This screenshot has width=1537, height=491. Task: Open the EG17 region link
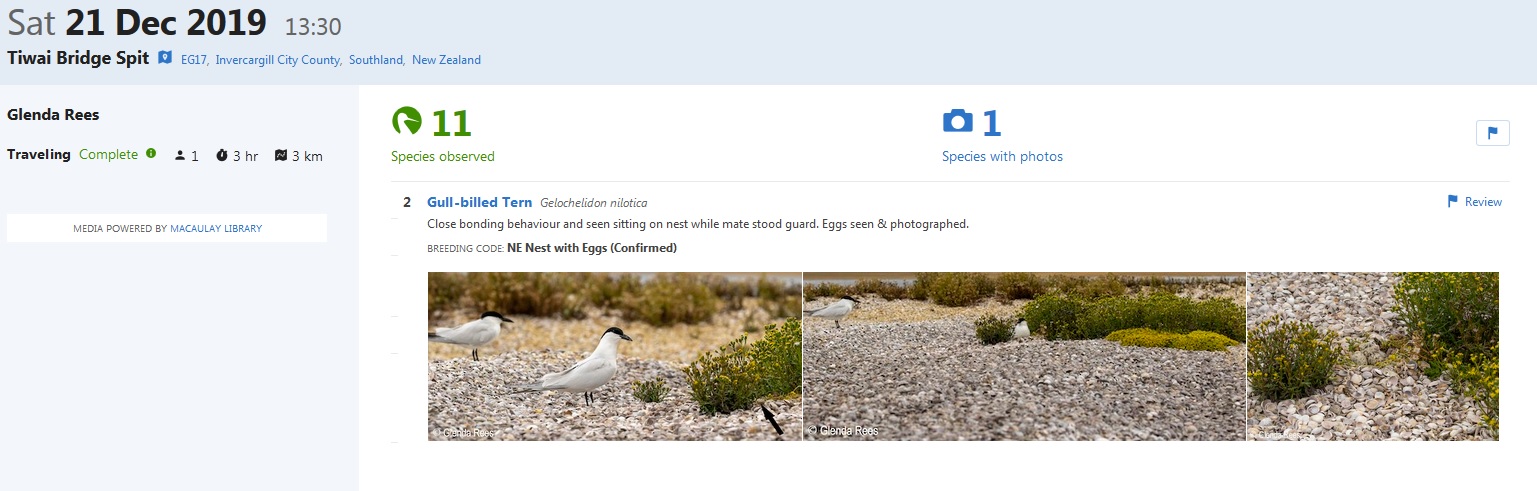coord(194,60)
